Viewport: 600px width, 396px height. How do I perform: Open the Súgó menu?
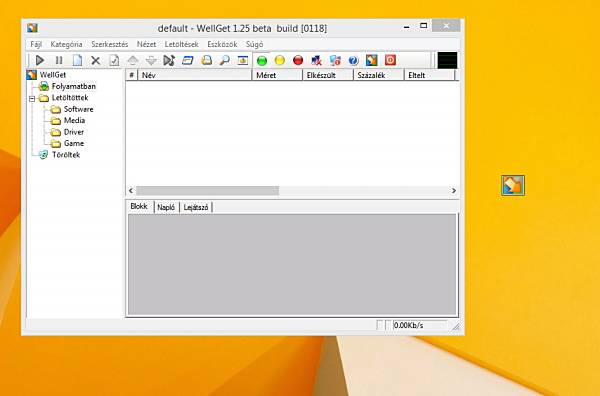(254, 44)
